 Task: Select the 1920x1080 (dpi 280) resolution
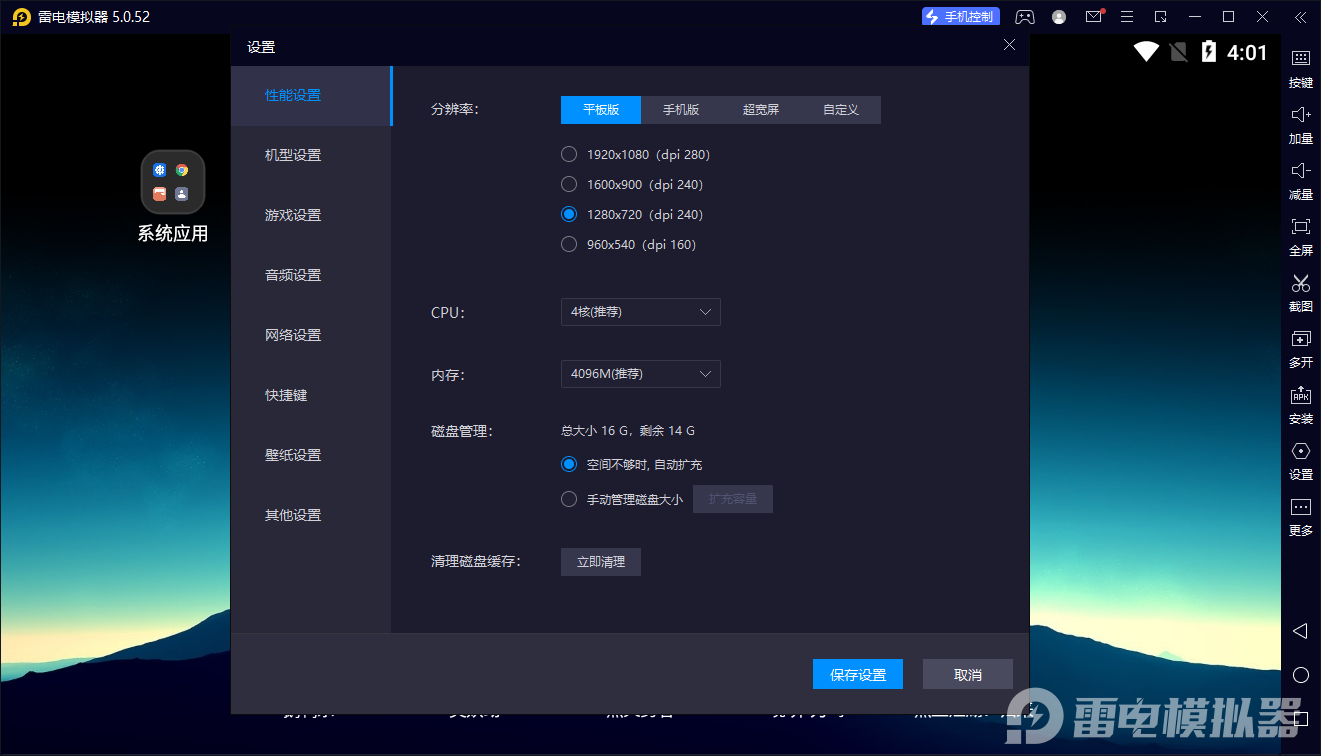click(569, 154)
